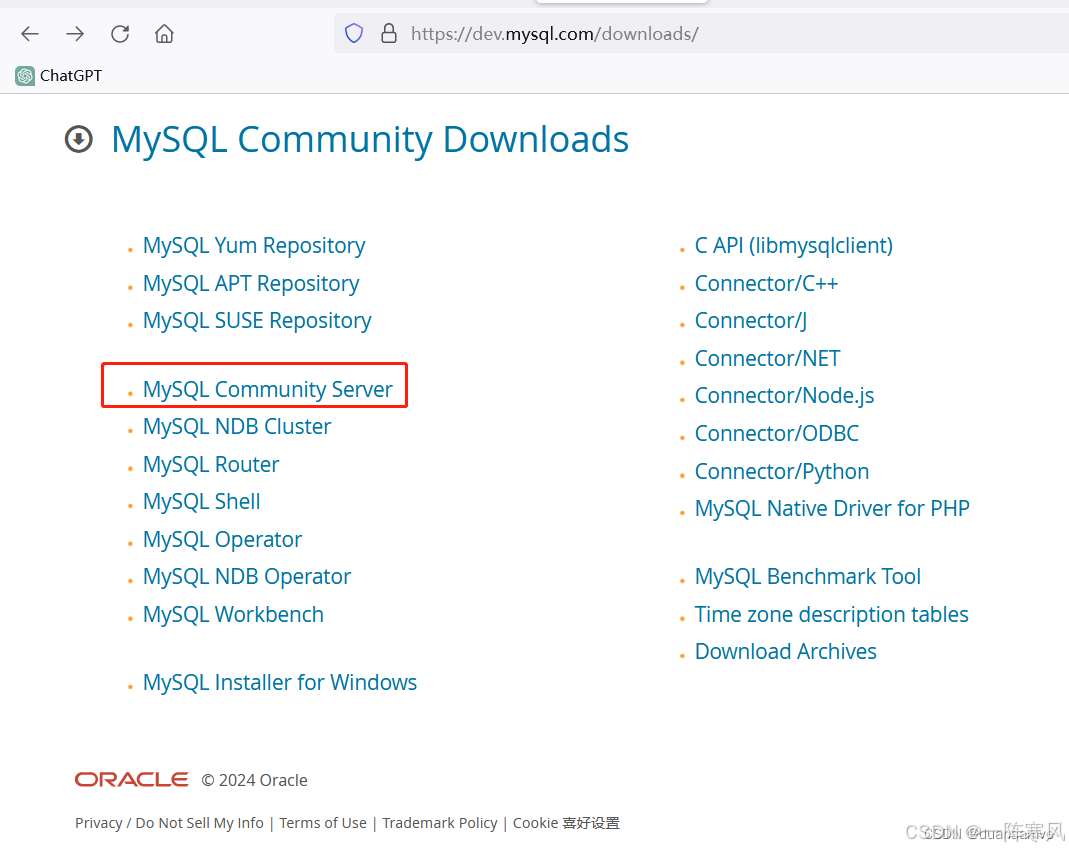The width and height of the screenshot is (1069, 849).
Task: Click the download circle icon beside the title
Action: pos(78,139)
